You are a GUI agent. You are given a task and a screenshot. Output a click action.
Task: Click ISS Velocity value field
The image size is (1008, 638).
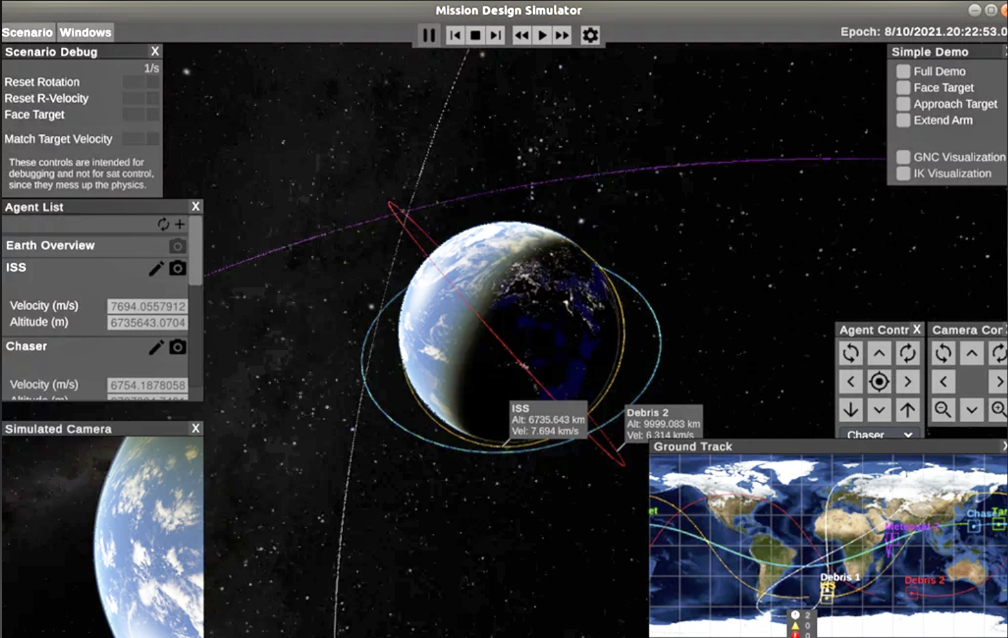pos(147,306)
